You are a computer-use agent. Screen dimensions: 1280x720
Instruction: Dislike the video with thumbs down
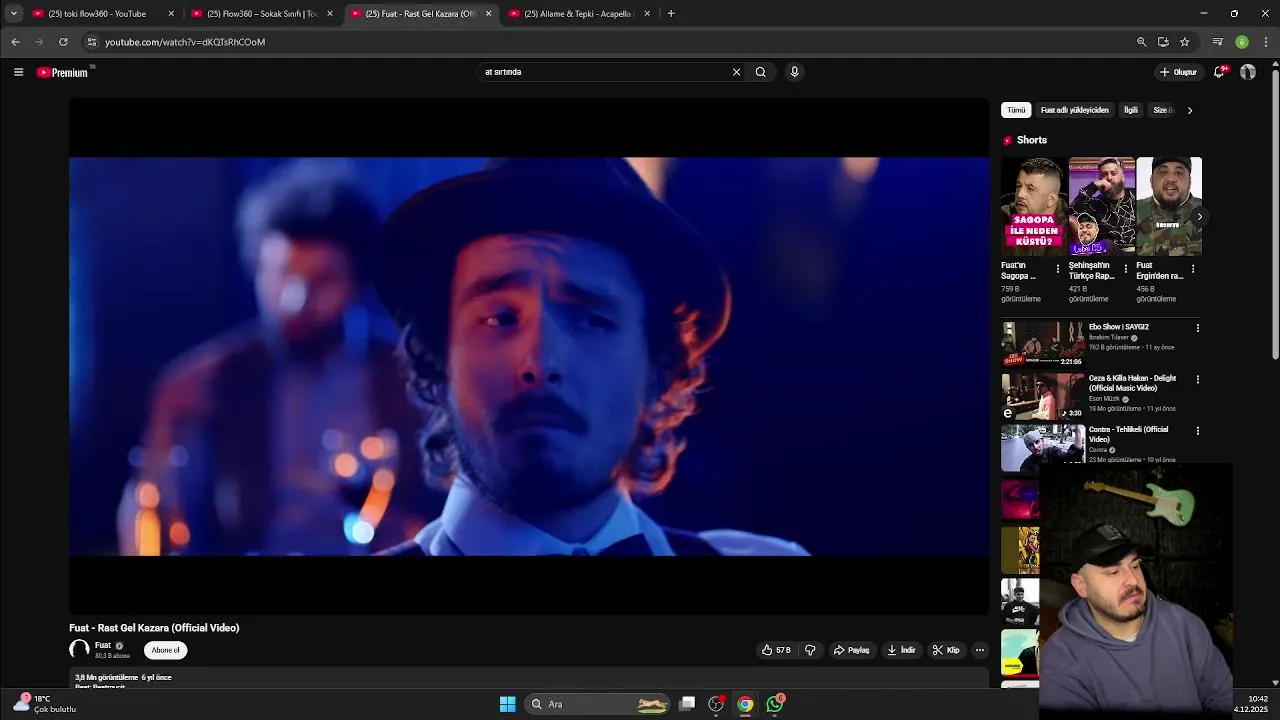[810, 650]
